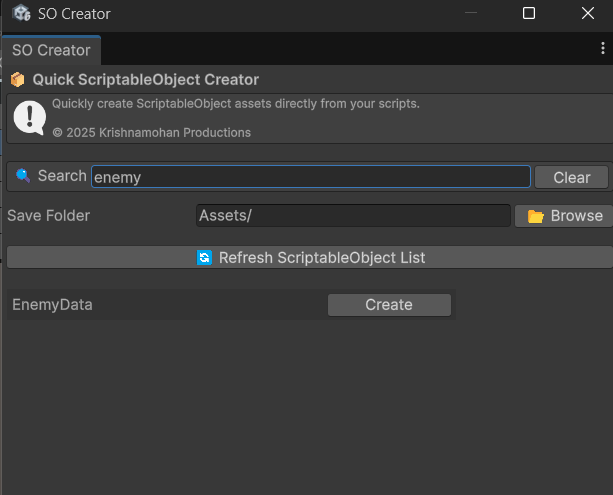Click the magnifier search icon
This screenshot has height=495, width=613.
(x=23, y=177)
